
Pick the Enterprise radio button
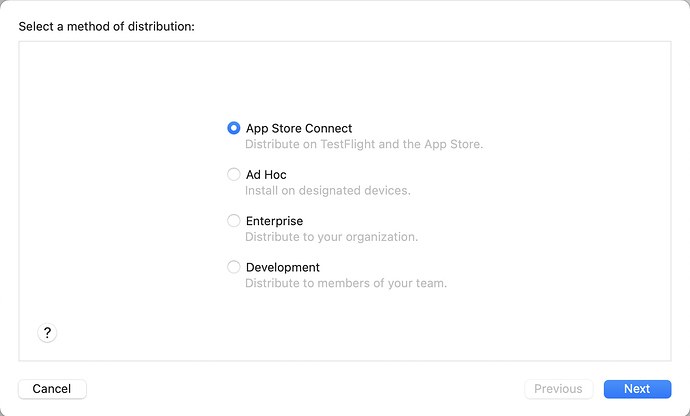point(234,221)
